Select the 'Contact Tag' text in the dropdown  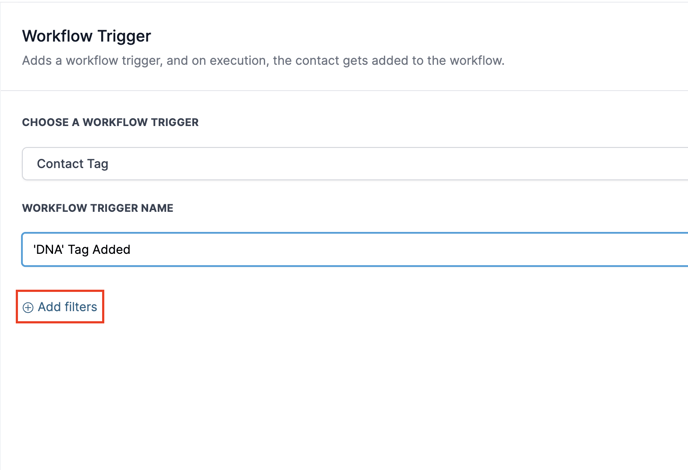click(72, 164)
